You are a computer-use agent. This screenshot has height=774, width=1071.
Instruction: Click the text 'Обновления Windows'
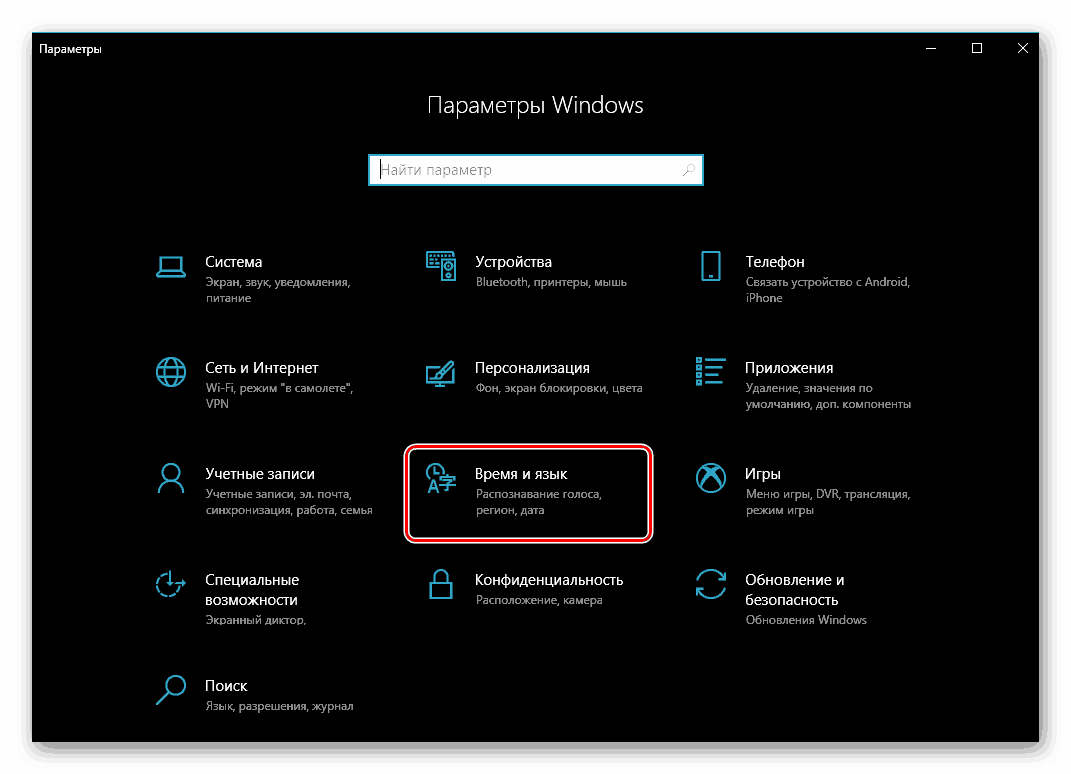(806, 620)
